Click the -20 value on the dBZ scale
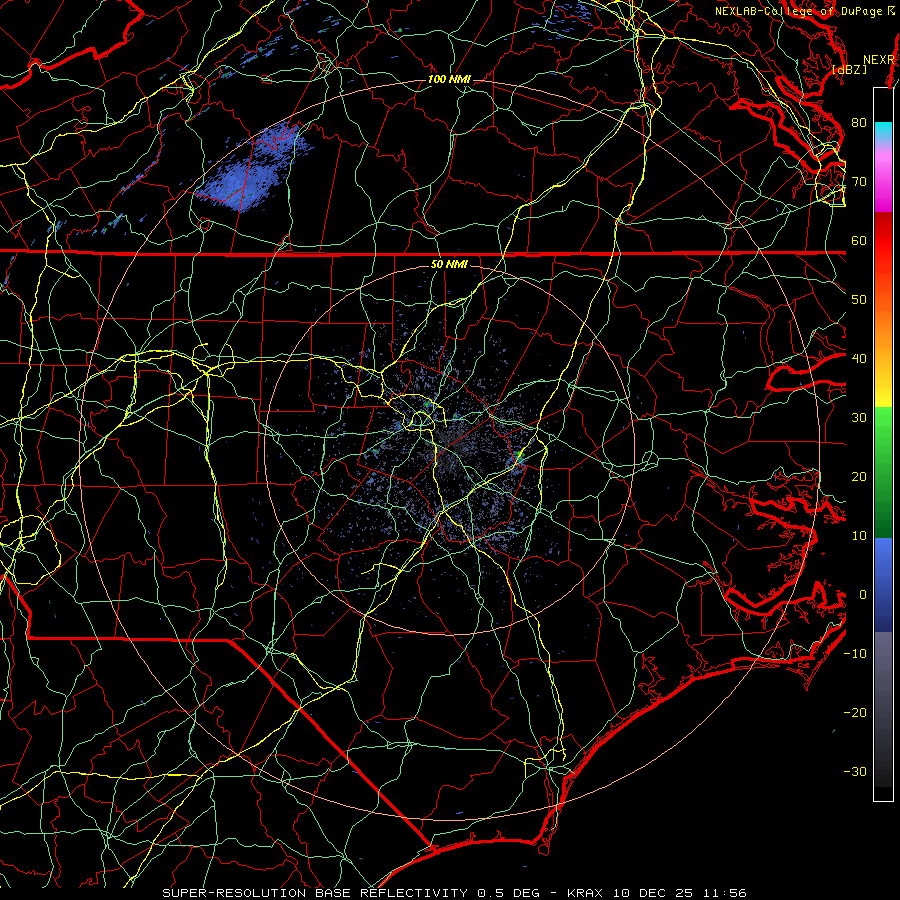Screen dimensions: 900x900 [x=855, y=712]
